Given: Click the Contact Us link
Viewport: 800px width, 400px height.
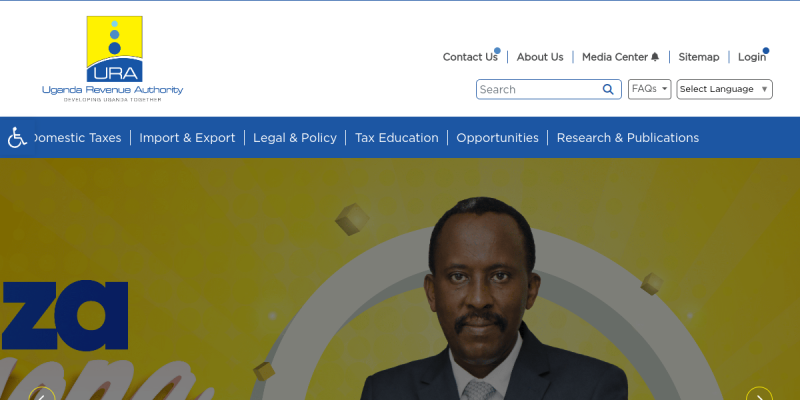Looking at the screenshot, I should point(470,57).
